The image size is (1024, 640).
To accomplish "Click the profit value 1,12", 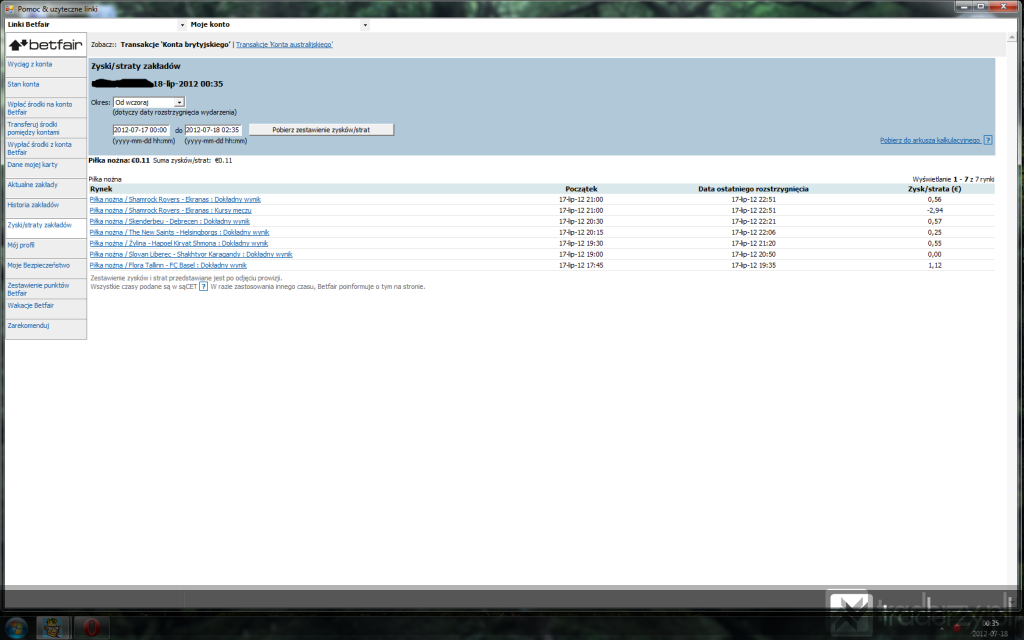I will coord(935,266).
